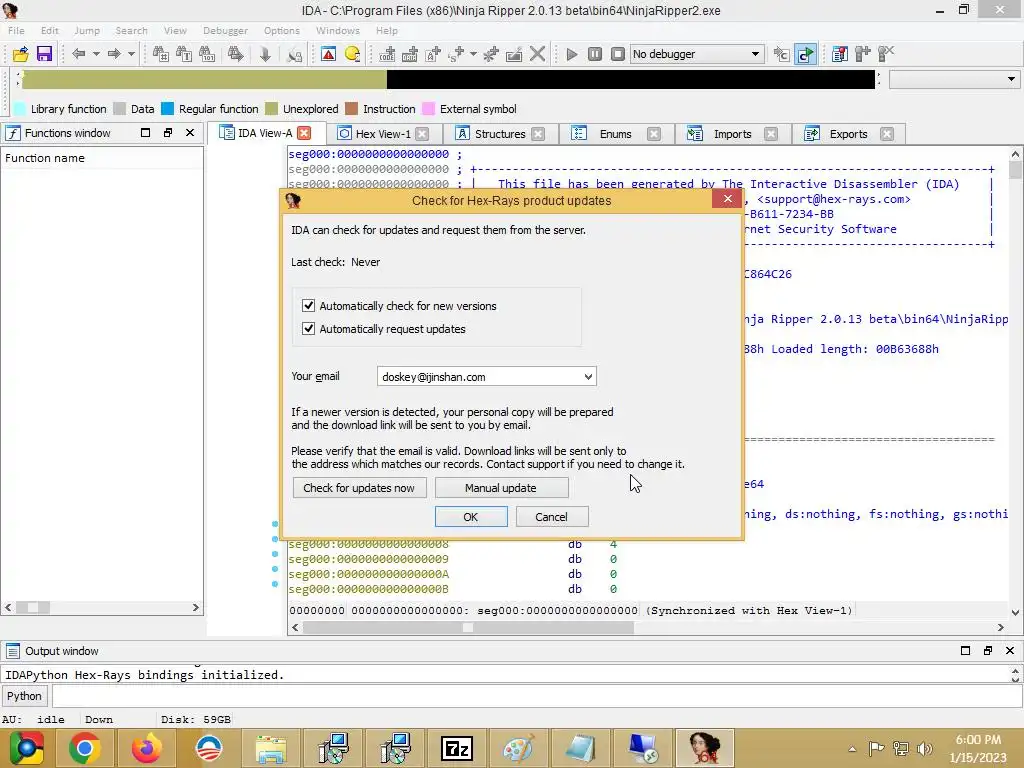Open the back-arrow history dropdown

point(96,54)
